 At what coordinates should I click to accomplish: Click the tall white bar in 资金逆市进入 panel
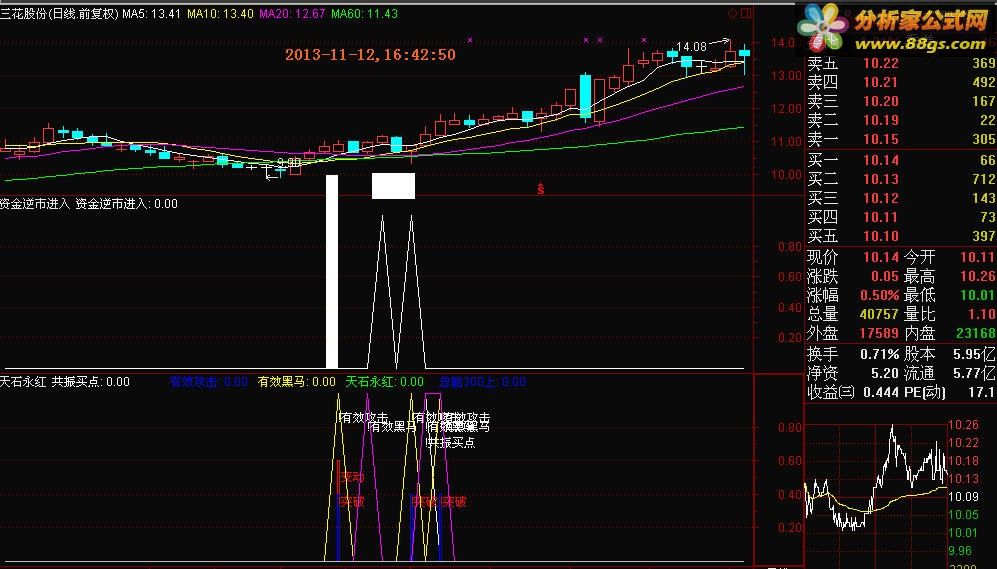click(332, 271)
